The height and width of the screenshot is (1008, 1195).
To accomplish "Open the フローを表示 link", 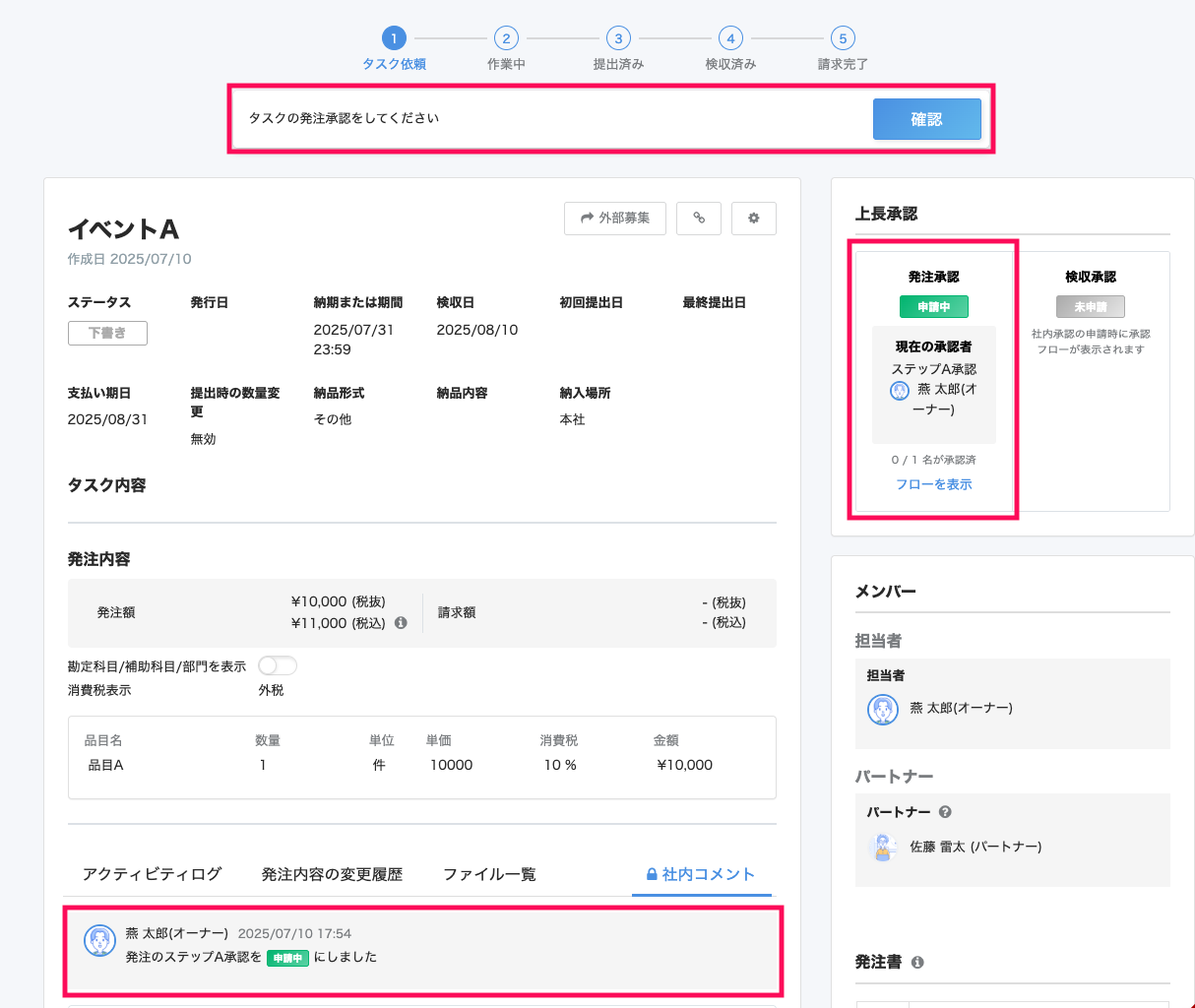I will [934, 484].
